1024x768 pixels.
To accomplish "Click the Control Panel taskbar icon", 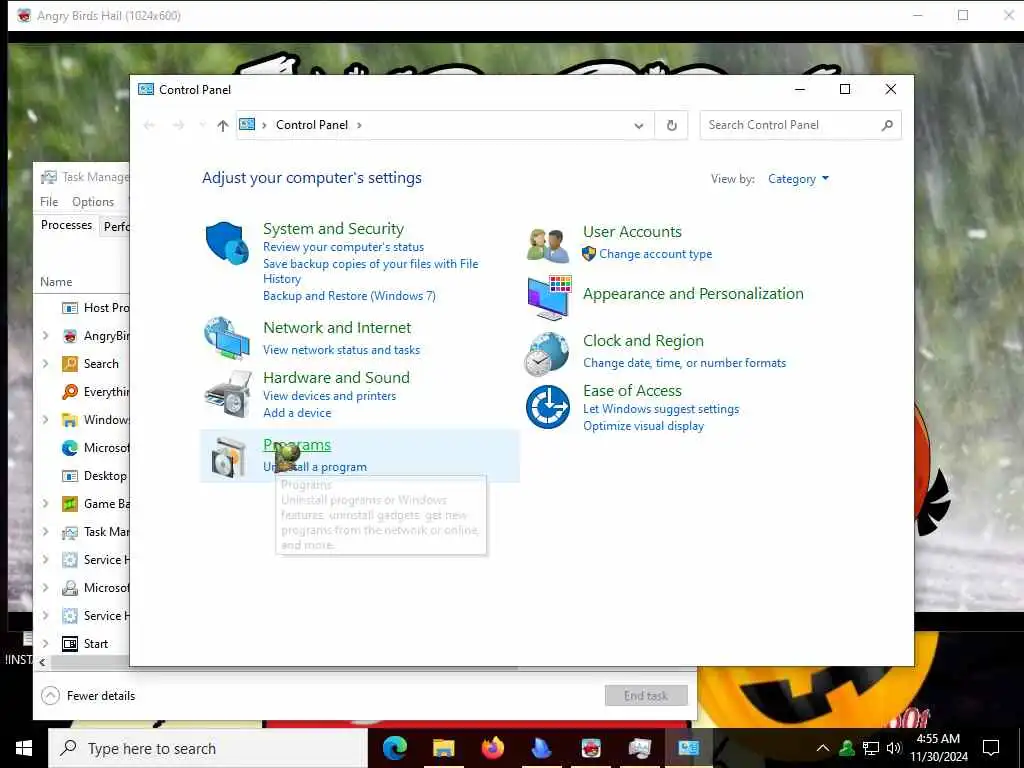I will [688, 748].
